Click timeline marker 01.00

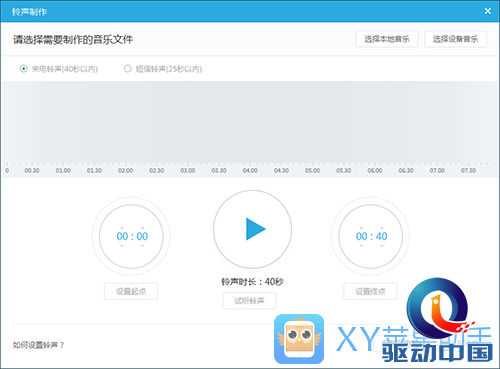point(63,171)
